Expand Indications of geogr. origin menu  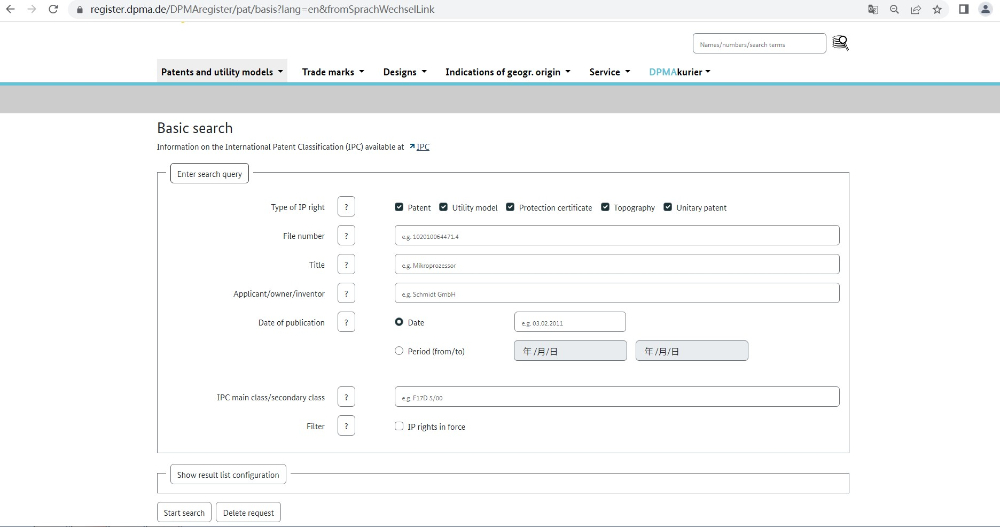pyautogui.click(x=507, y=72)
